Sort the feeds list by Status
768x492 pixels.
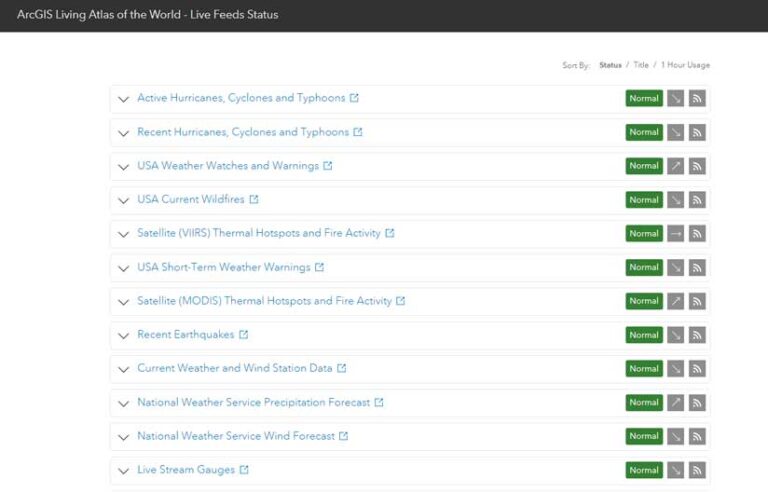(x=610, y=65)
